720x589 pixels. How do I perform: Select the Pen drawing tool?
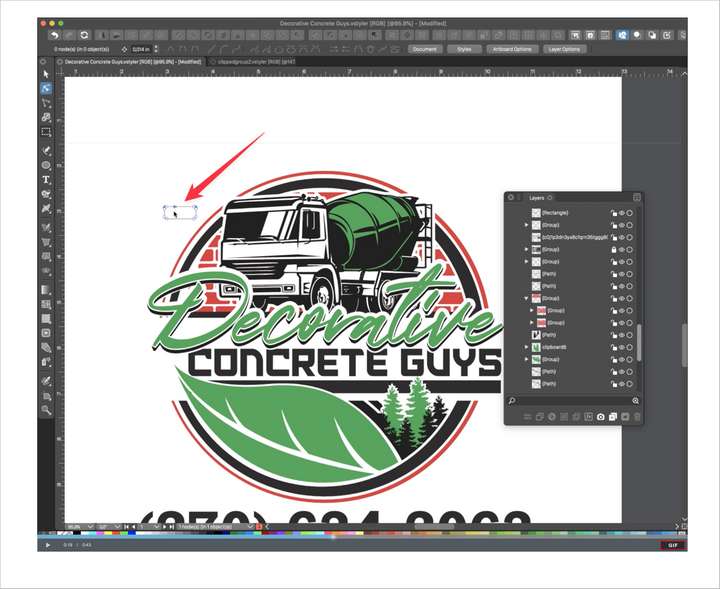coord(46,151)
